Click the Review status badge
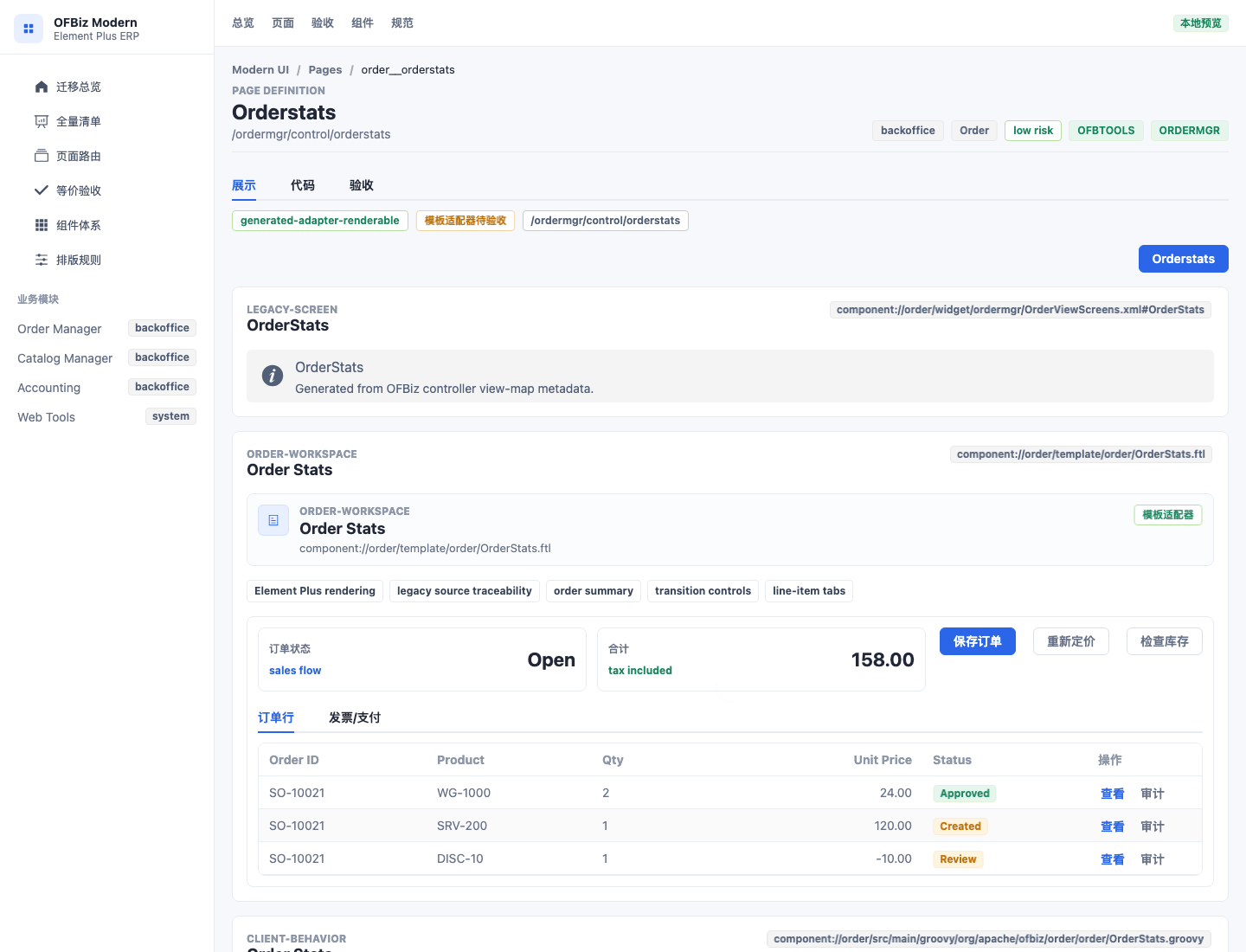1246x952 pixels. pyautogui.click(x=958, y=859)
